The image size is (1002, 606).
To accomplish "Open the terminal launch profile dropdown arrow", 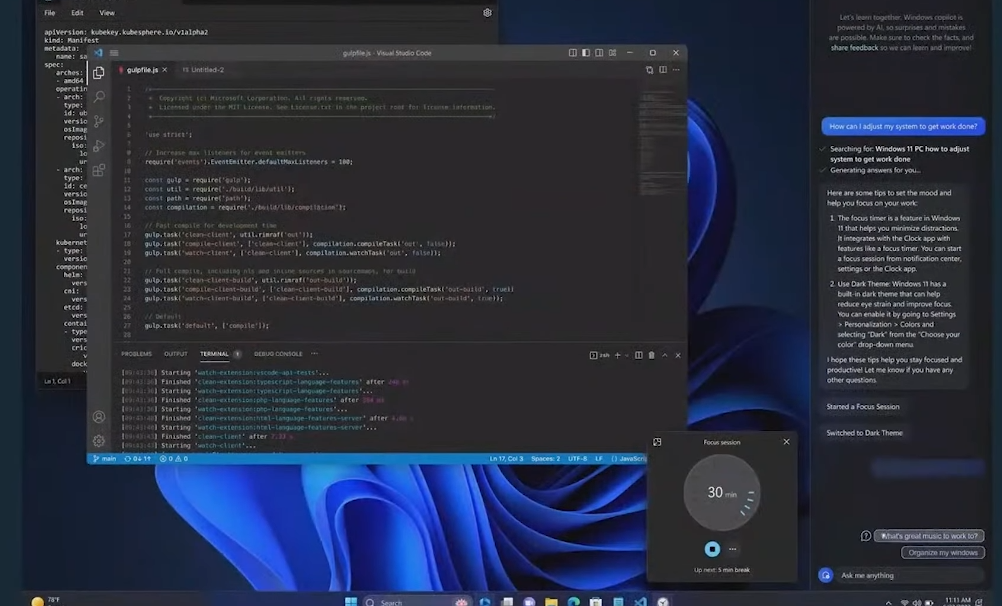I will (x=626, y=355).
